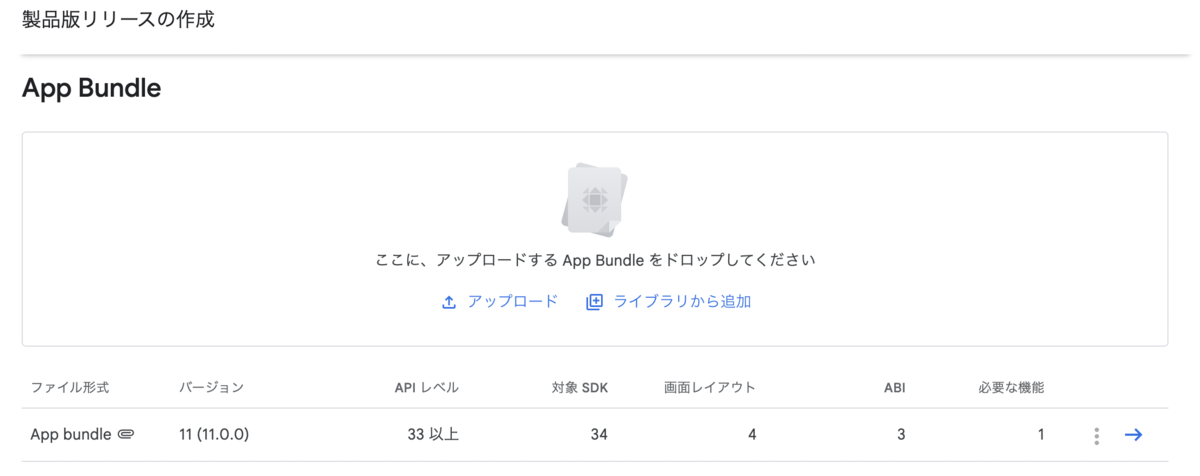Click the paperclip icon beside App bundle
Viewport: 1200px width, 476px height.
pos(126,434)
